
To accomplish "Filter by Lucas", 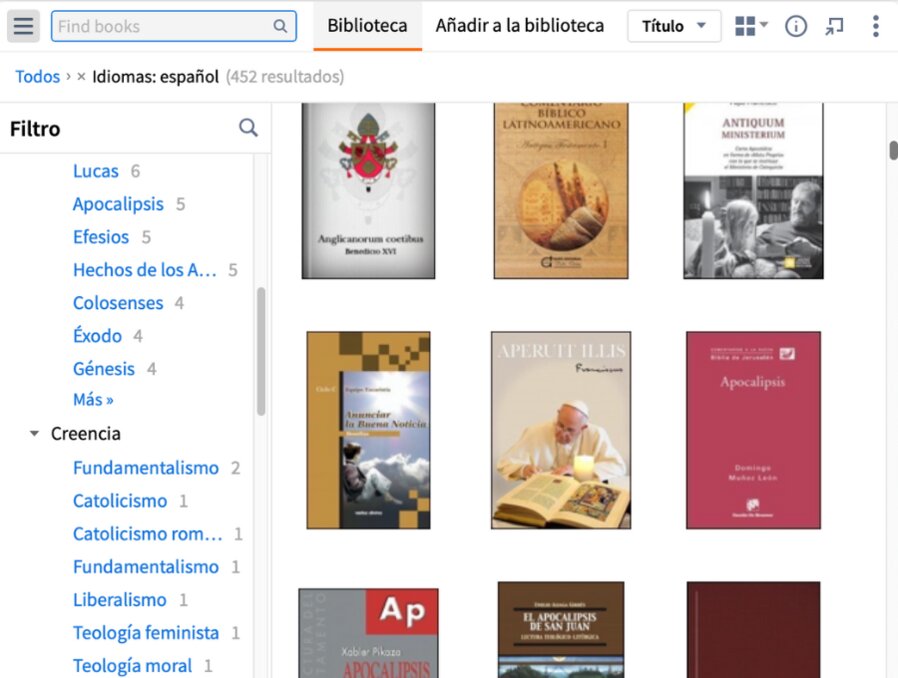I will click(96, 171).
